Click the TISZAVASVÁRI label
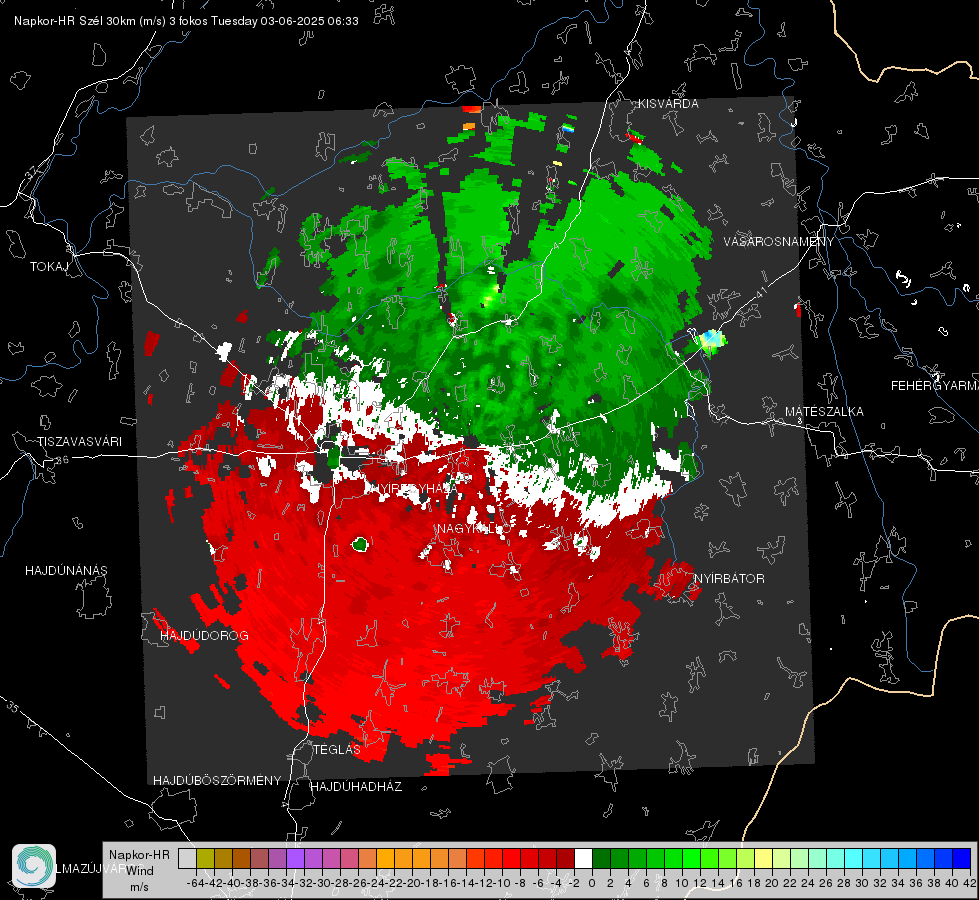 (79, 442)
